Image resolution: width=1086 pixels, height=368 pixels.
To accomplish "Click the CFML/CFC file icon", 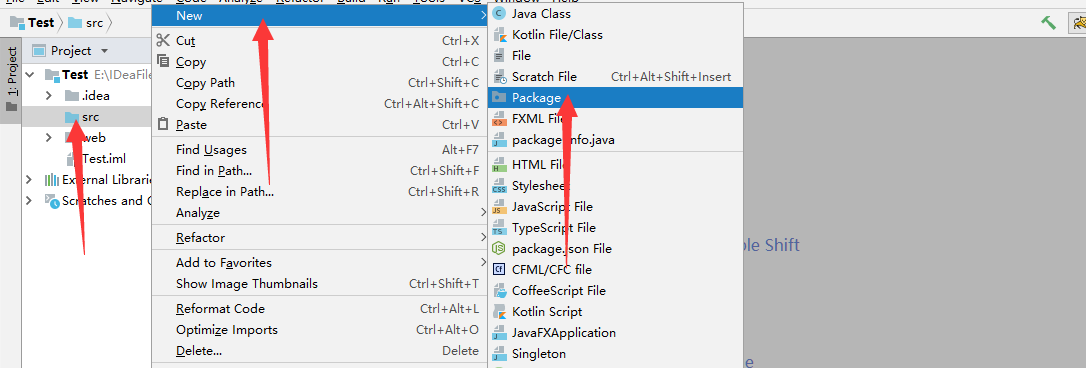I will point(499,270).
